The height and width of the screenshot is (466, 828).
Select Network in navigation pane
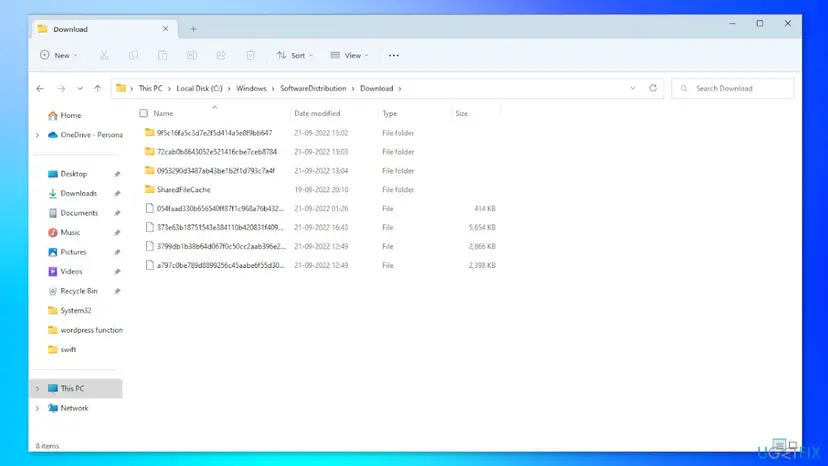point(68,408)
